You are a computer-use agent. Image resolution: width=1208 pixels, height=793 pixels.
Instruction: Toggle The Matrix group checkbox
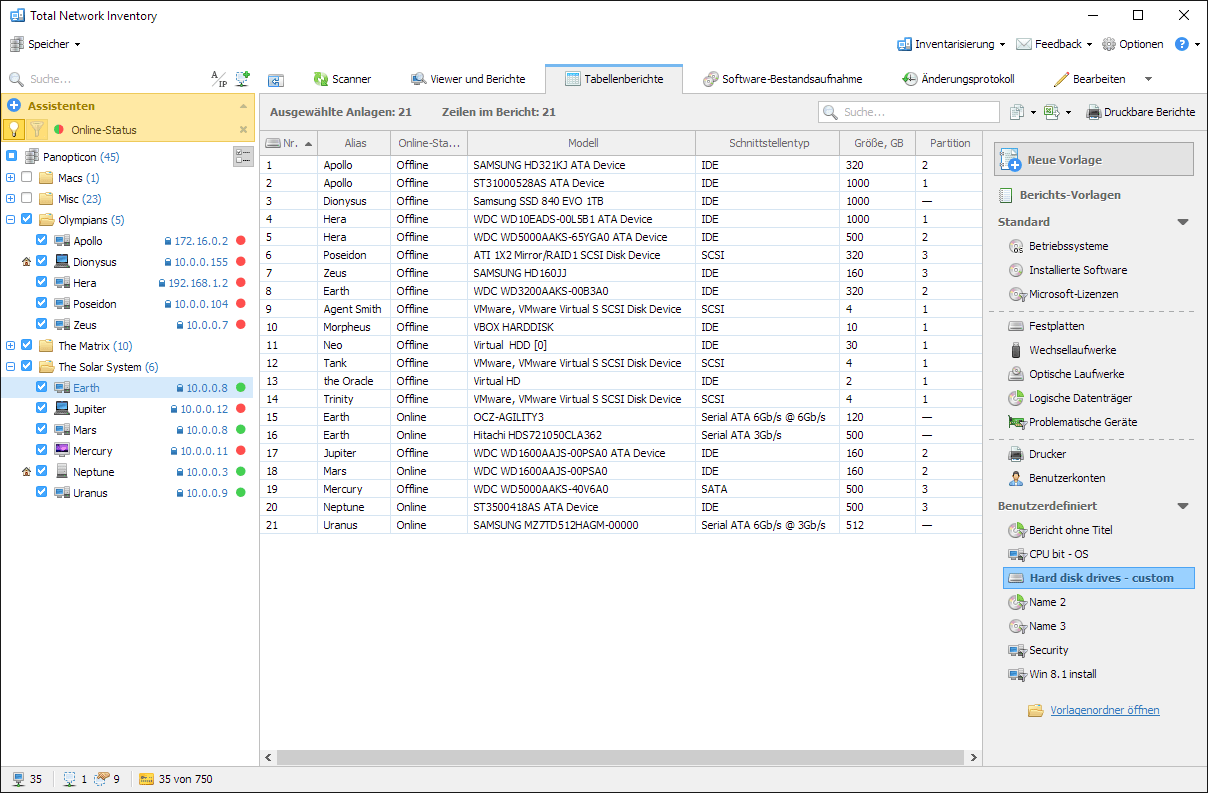(x=27, y=346)
